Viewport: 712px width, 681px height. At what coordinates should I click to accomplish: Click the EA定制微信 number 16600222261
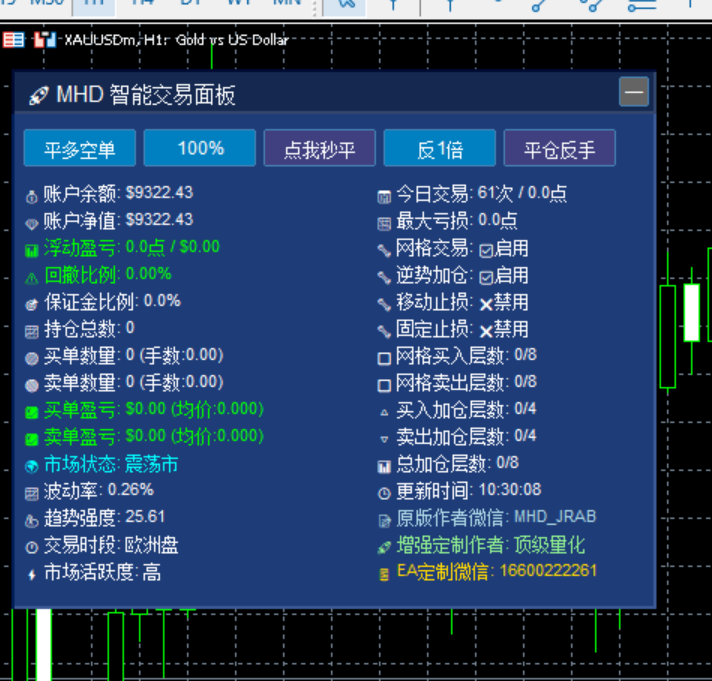(x=548, y=571)
